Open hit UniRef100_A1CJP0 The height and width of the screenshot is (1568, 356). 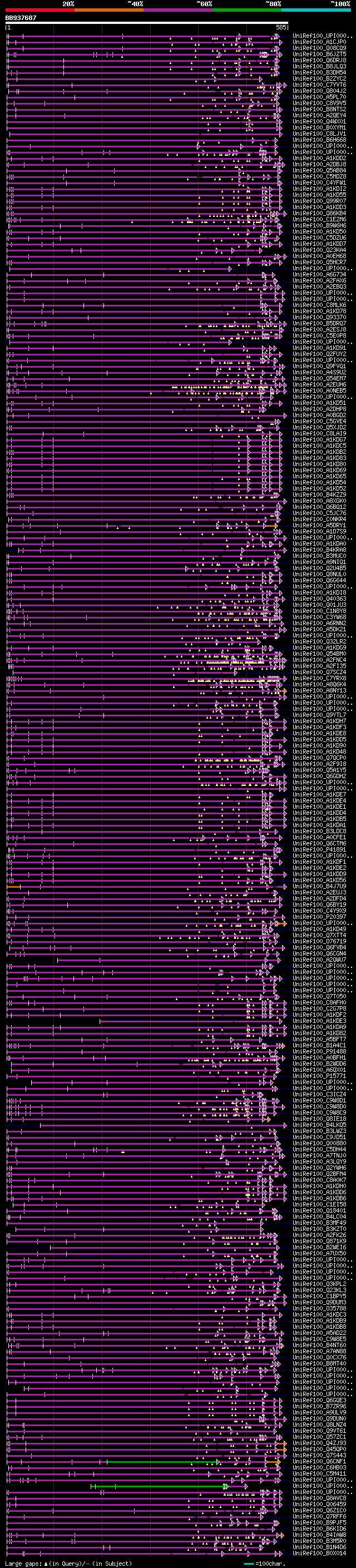pyautogui.click(x=319, y=42)
